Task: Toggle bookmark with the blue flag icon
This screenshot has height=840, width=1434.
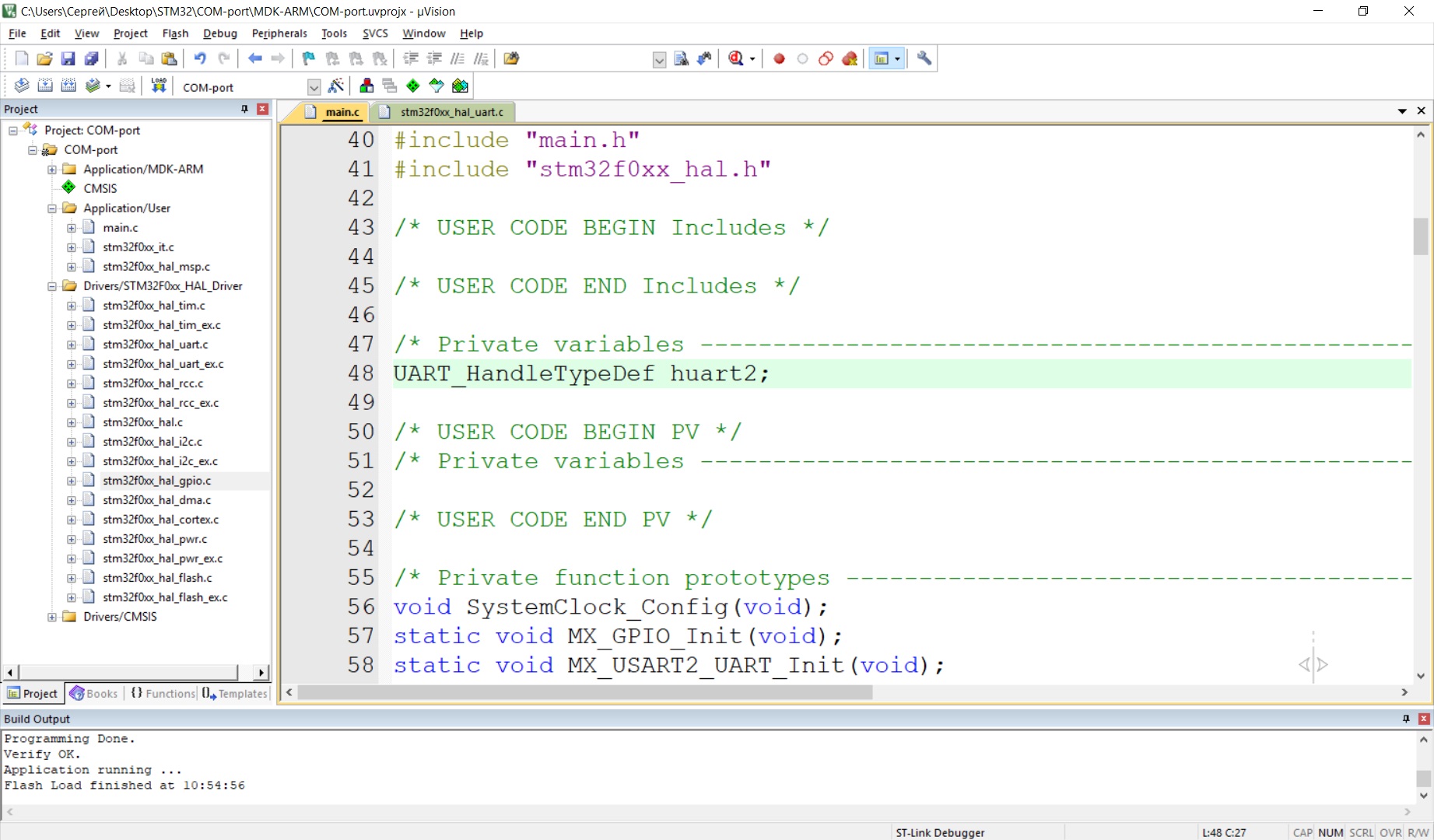Action: pos(309,58)
